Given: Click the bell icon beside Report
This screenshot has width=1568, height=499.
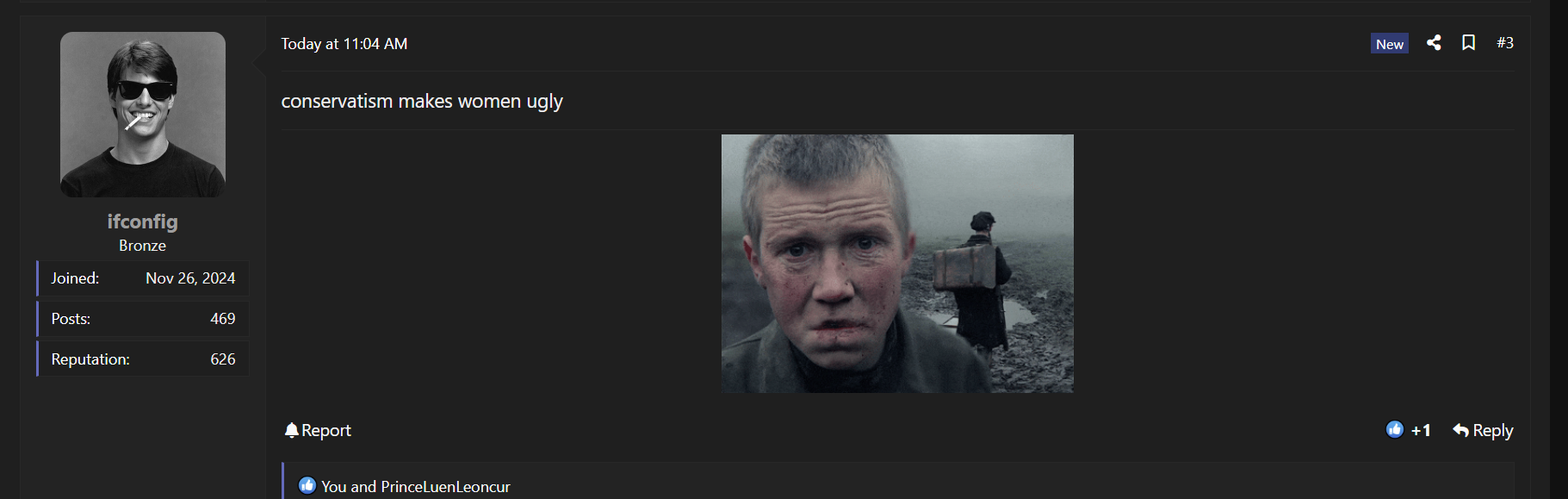Looking at the screenshot, I should coord(292,429).
